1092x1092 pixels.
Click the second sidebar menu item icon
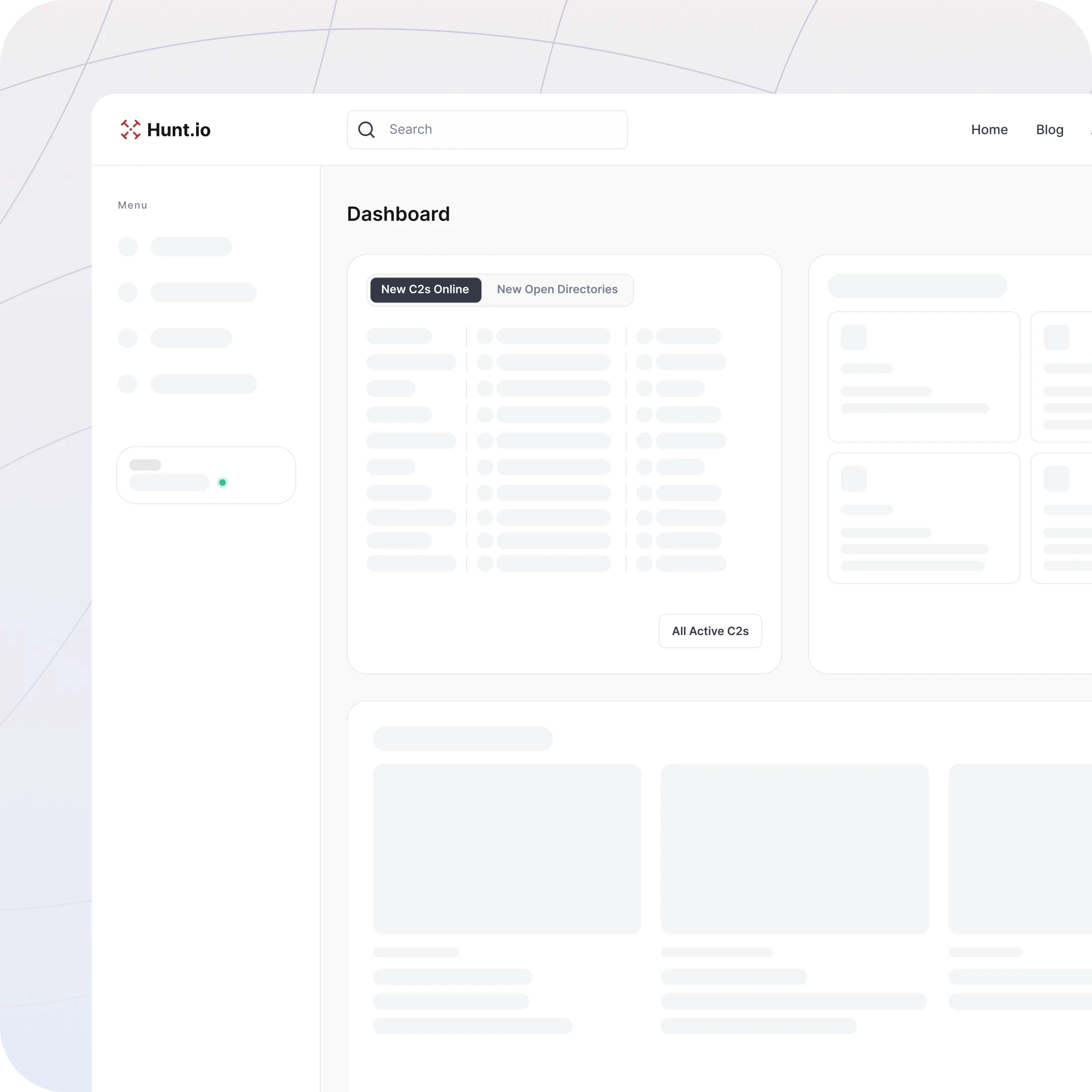point(128,293)
